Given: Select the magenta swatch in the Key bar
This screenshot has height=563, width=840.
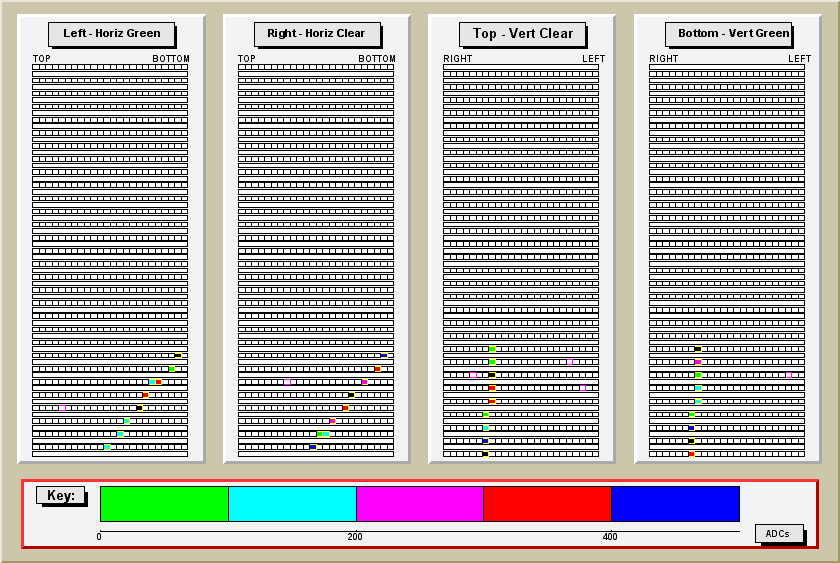Looking at the screenshot, I should click(420, 504).
